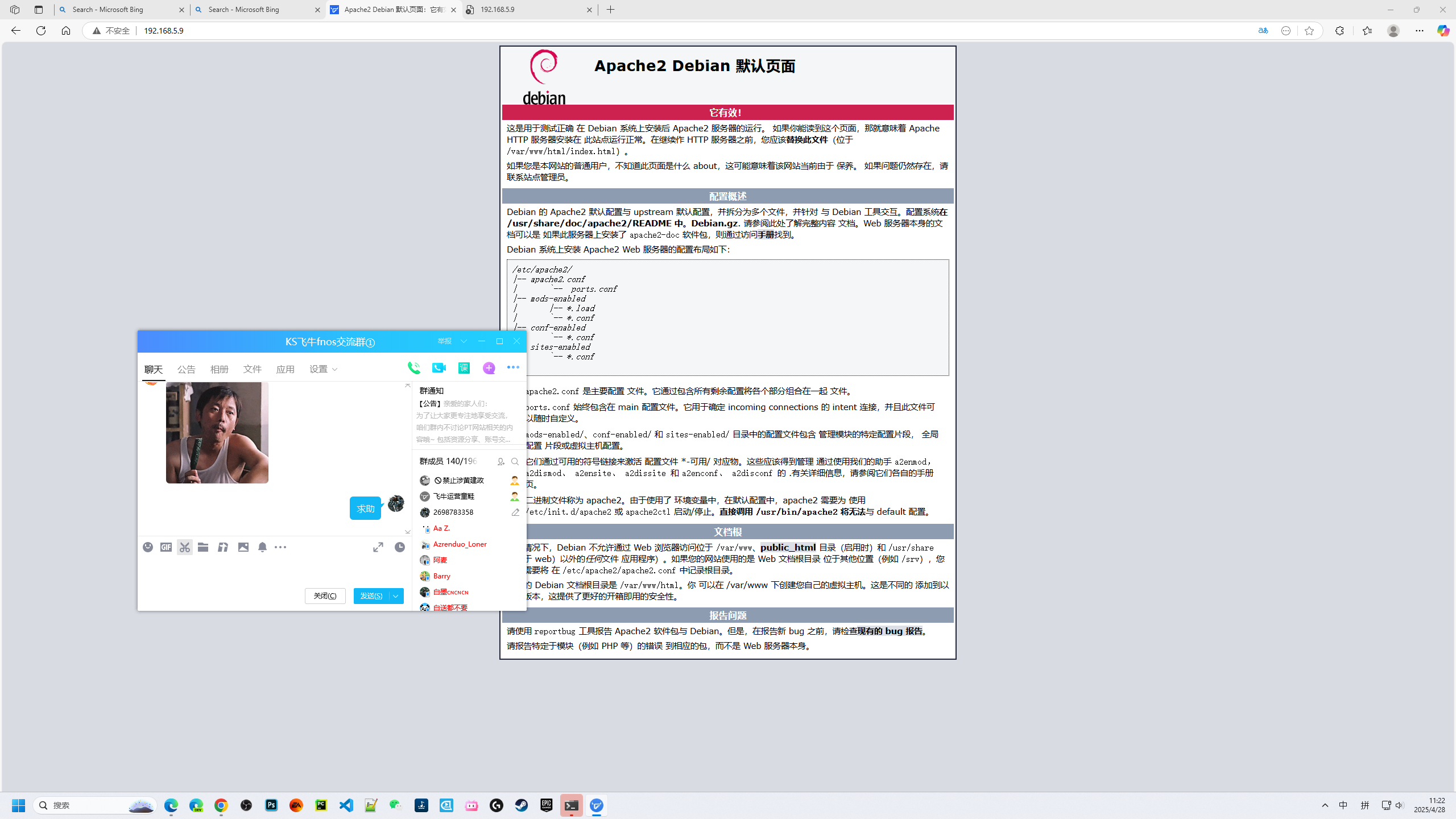Click the send file folder icon
1456x819 pixels.
[x=203, y=547]
